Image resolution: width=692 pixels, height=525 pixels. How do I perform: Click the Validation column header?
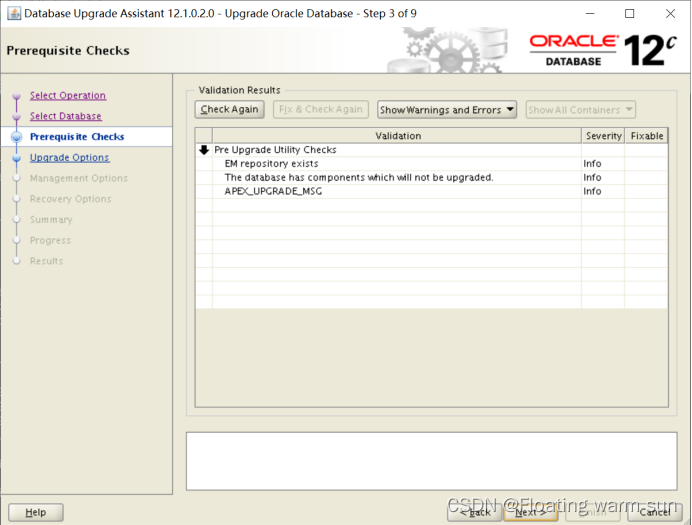[397, 136]
